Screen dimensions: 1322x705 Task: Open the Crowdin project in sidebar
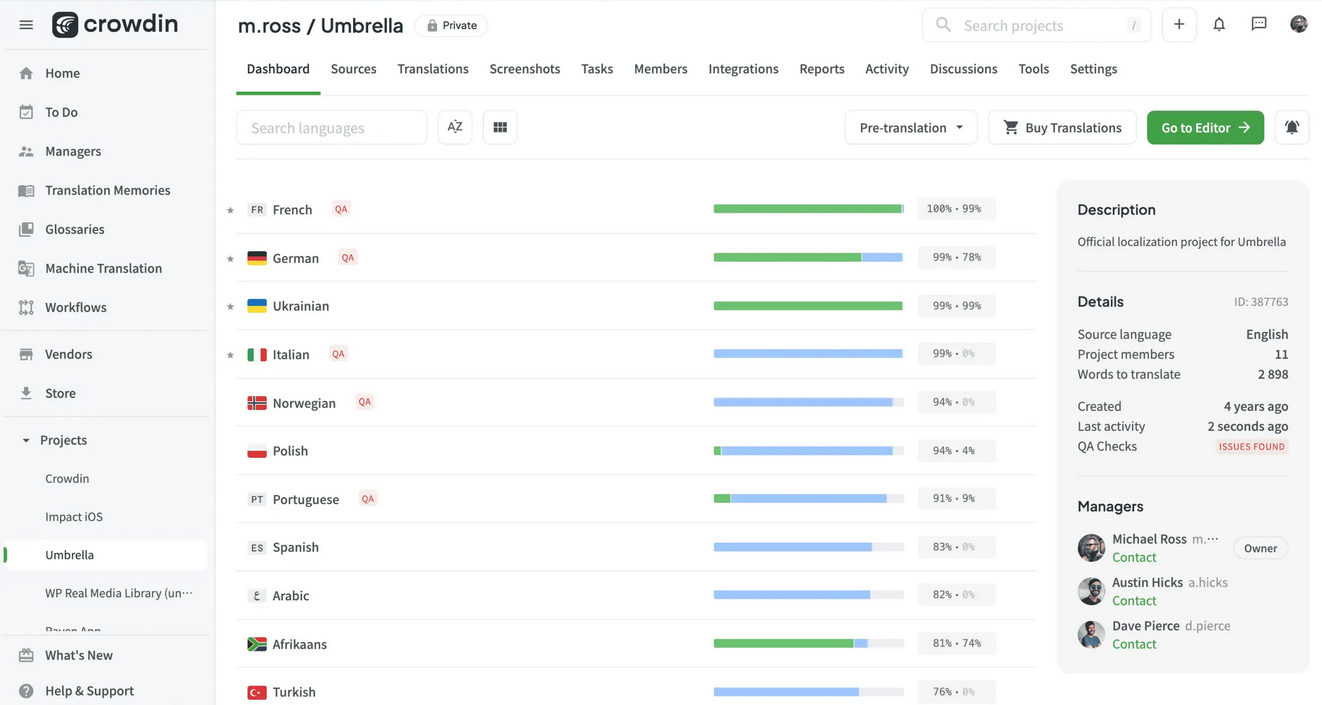point(67,478)
